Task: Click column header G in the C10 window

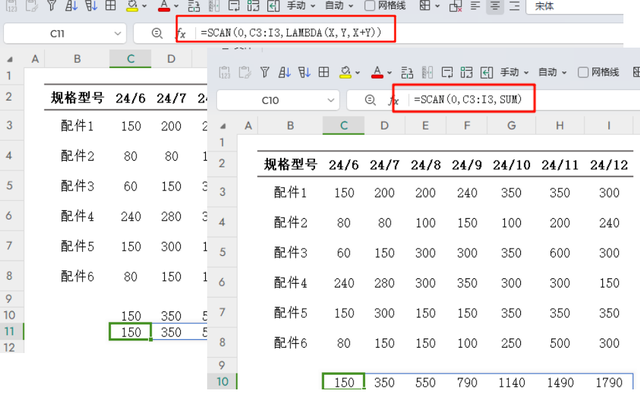Action: pyautogui.click(x=511, y=126)
